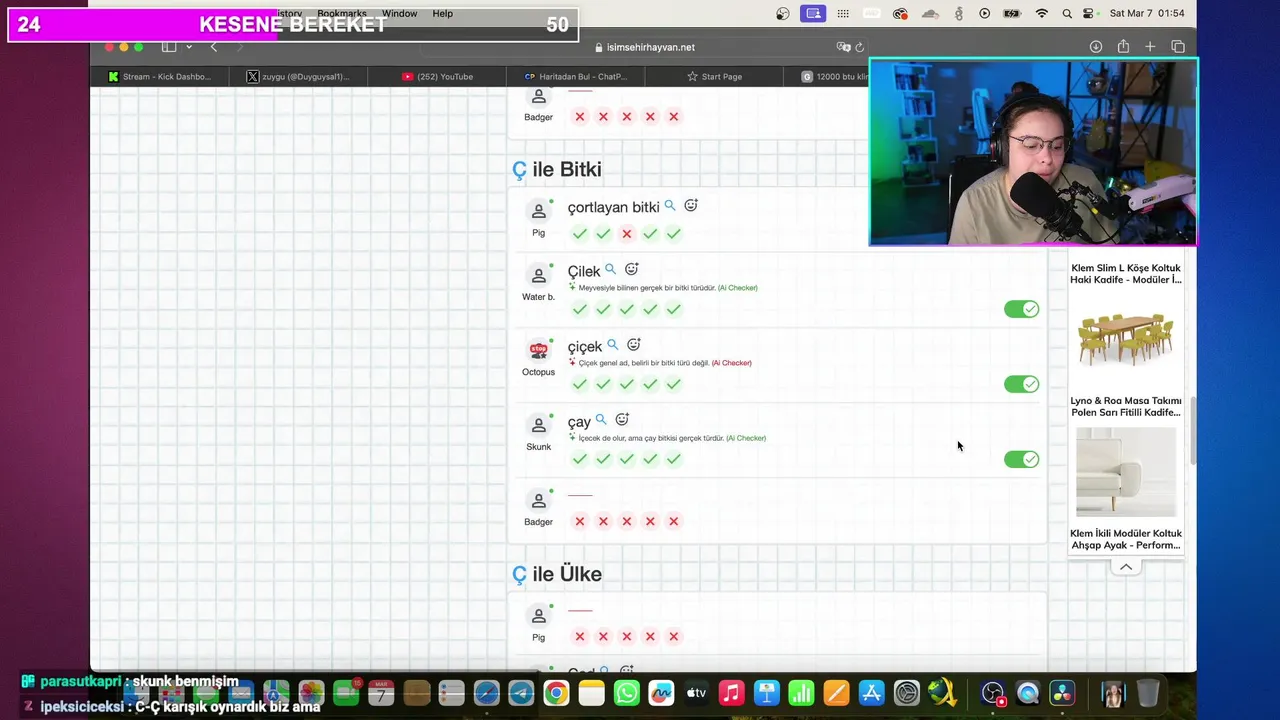
Task: Open the Help menu
Action: (x=442, y=14)
